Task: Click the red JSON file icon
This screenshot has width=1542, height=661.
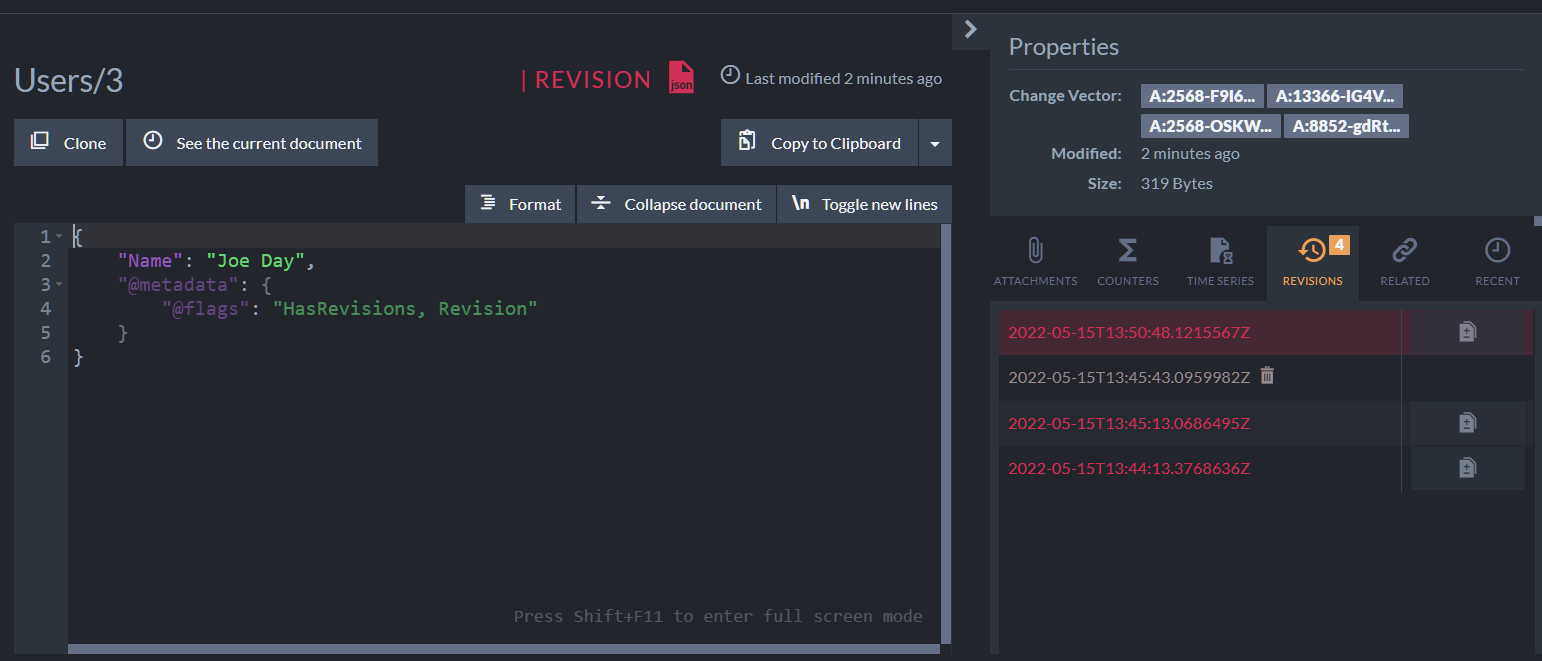Action: pos(681,77)
